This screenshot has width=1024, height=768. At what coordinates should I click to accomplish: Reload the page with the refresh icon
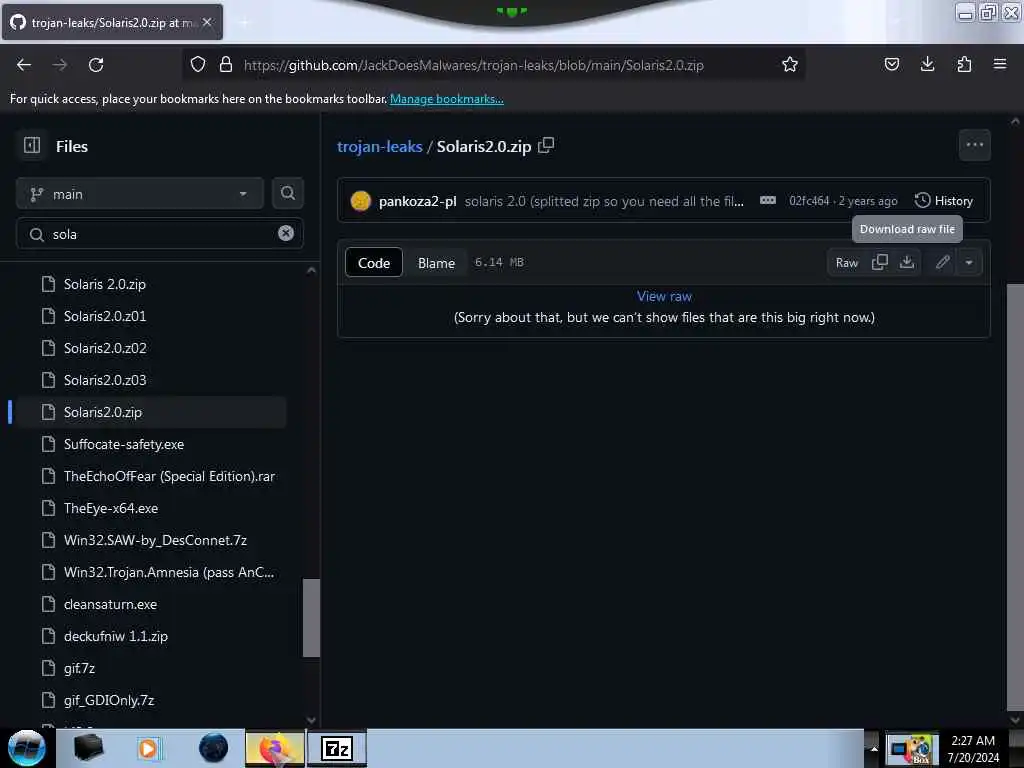96,65
